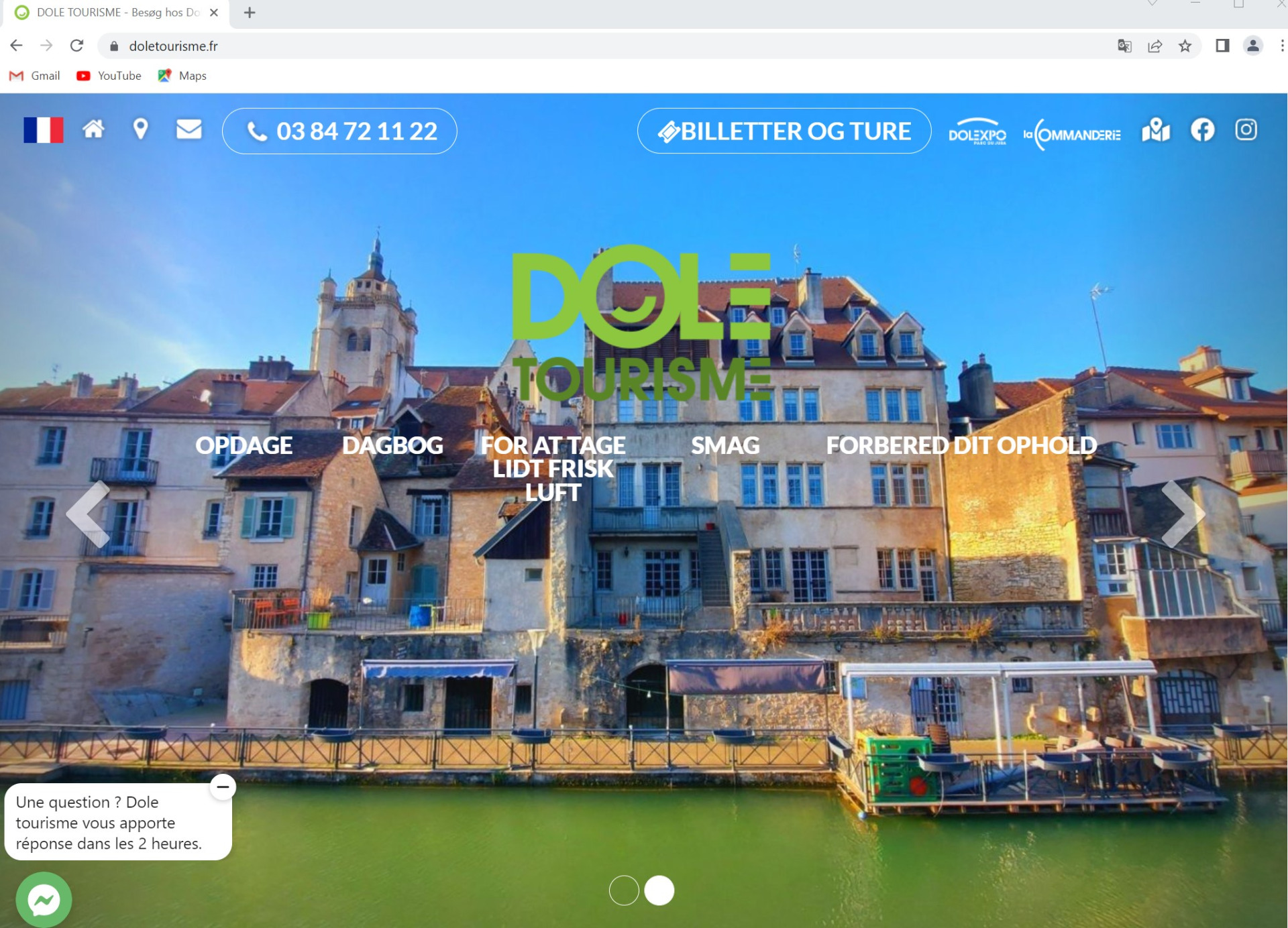Open the YouTube bookmark
This screenshot has width=1288, height=928.
point(109,76)
